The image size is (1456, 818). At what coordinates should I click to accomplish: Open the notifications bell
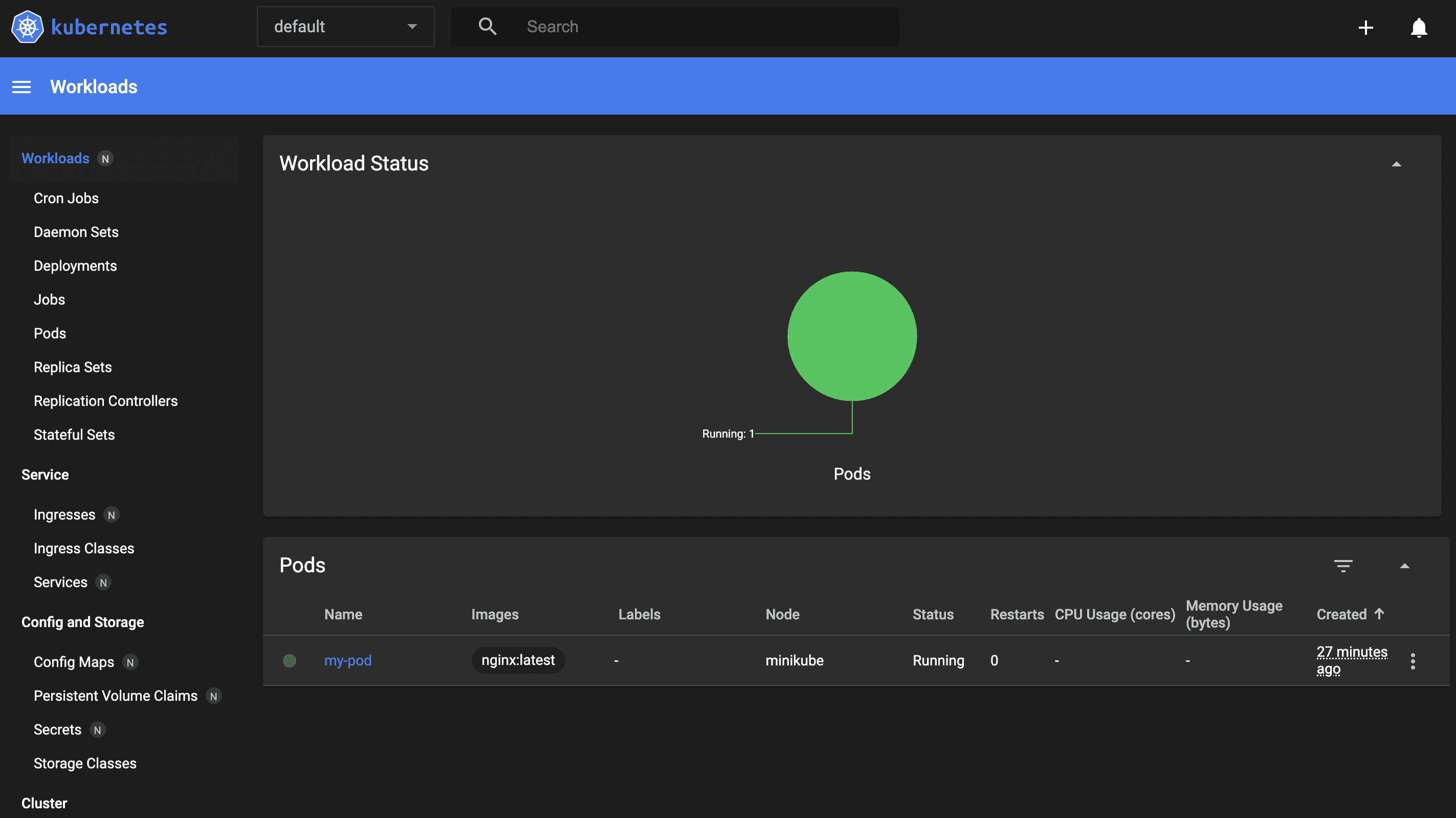pyautogui.click(x=1419, y=28)
